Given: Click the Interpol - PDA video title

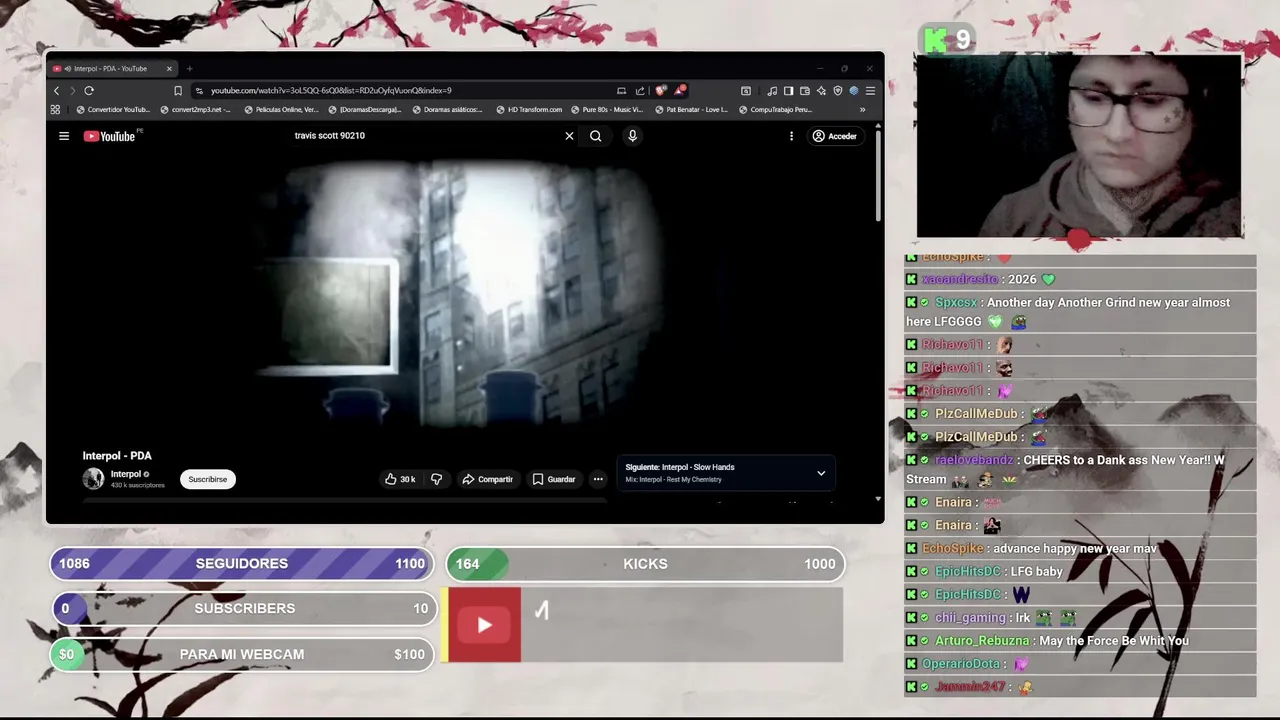Looking at the screenshot, I should click(x=117, y=456).
